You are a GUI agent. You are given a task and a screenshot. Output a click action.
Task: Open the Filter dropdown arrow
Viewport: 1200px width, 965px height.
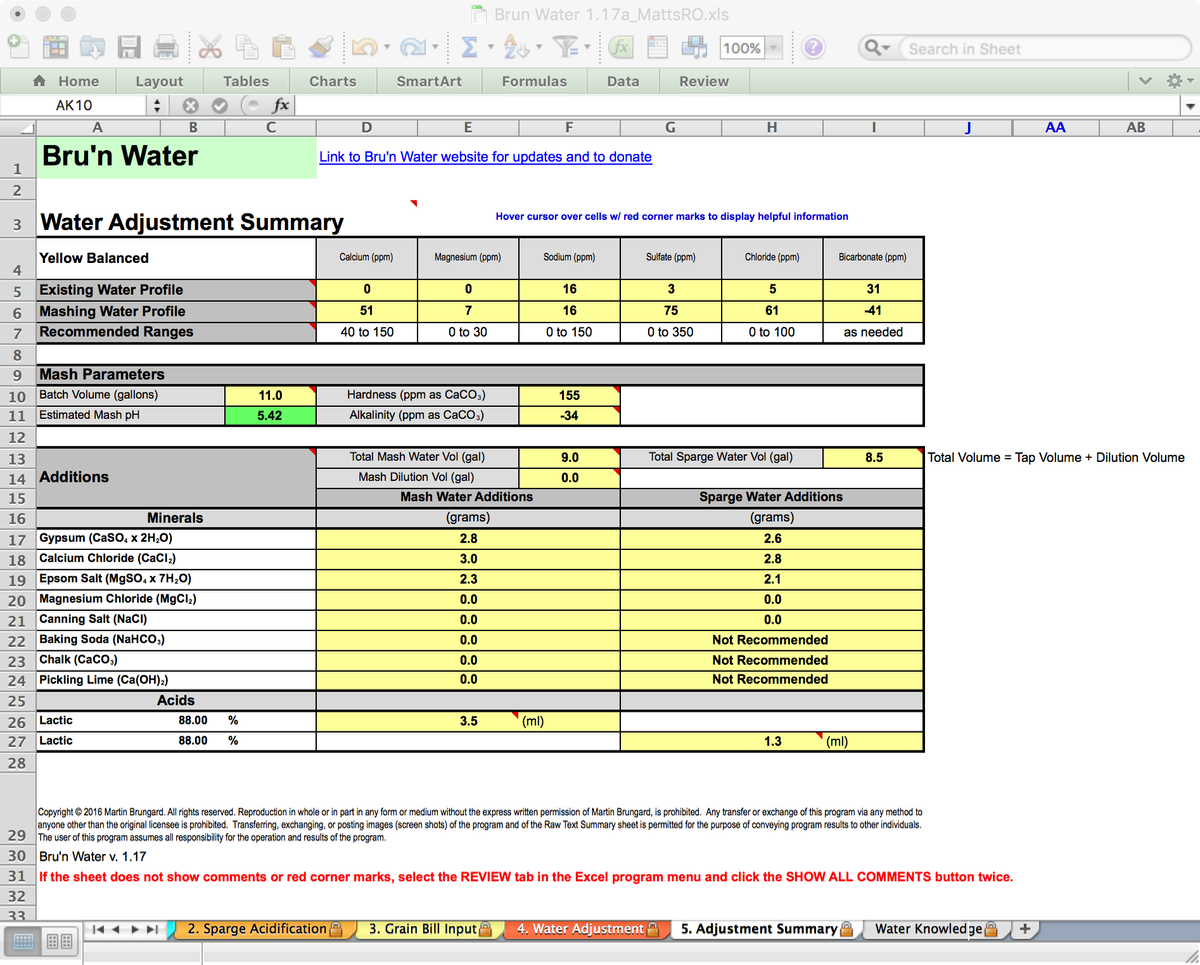point(587,46)
